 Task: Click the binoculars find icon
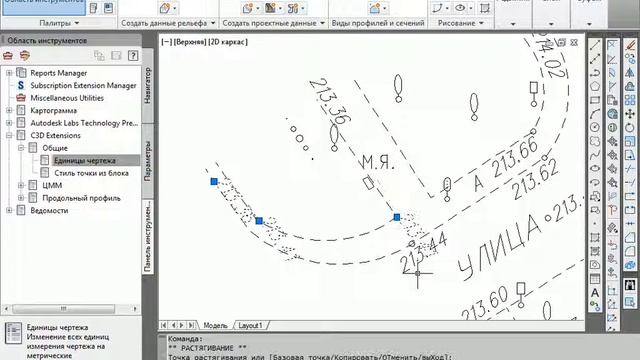click(x=630, y=284)
